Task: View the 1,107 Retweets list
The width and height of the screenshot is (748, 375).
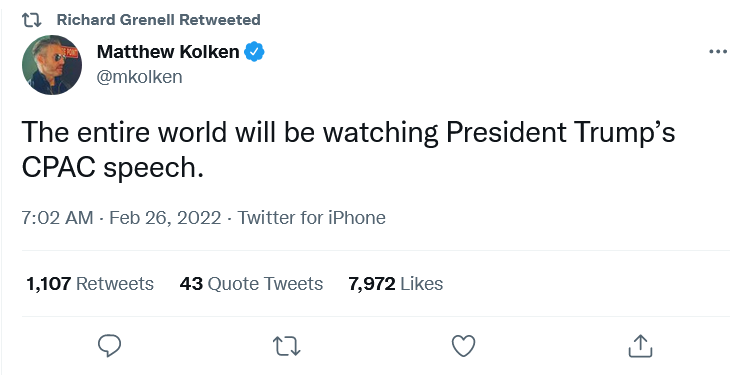Action: point(90,284)
